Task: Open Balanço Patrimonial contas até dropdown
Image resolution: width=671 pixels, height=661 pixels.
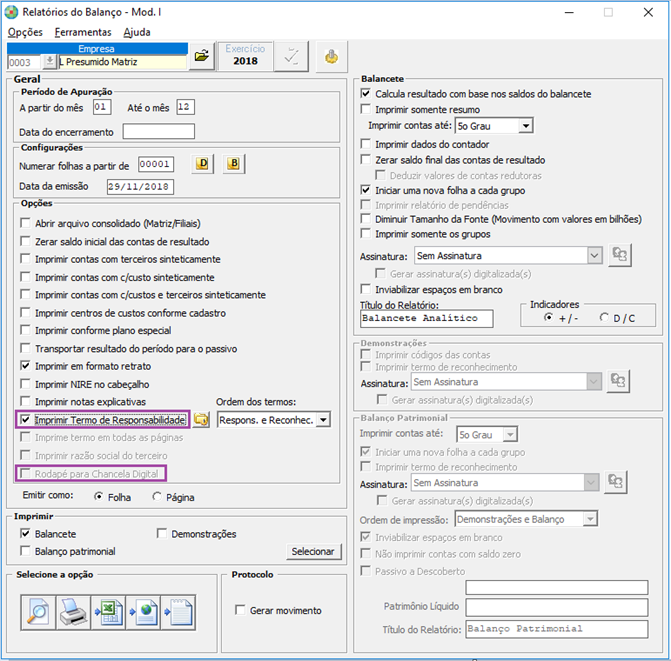Action: 510,435
